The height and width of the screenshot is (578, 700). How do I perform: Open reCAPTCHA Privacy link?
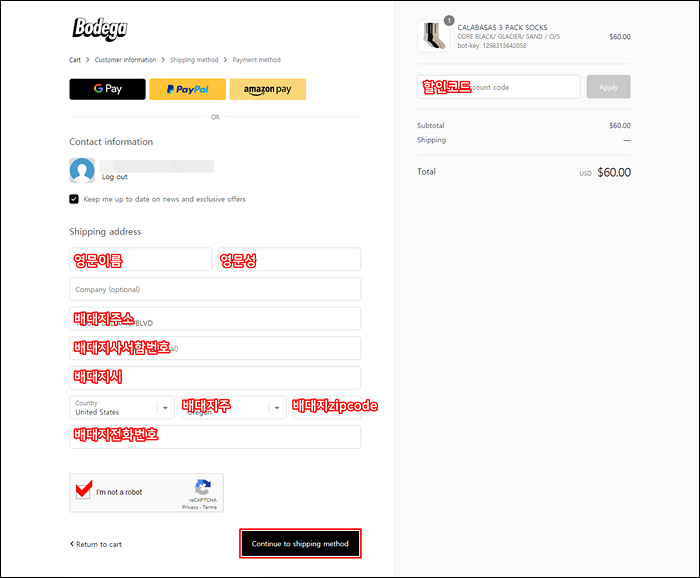190,507
